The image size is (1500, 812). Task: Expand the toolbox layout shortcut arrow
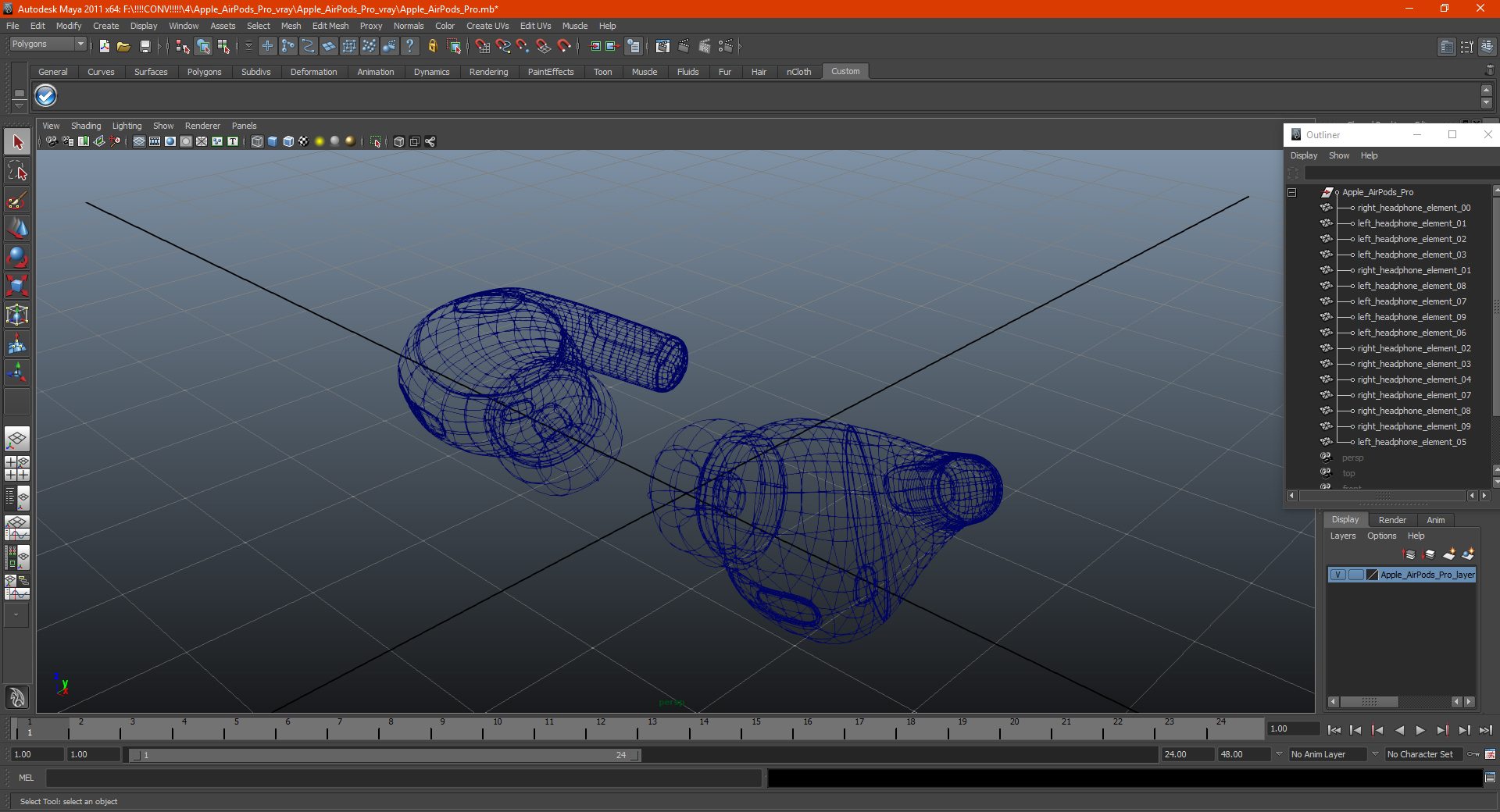tap(16, 615)
